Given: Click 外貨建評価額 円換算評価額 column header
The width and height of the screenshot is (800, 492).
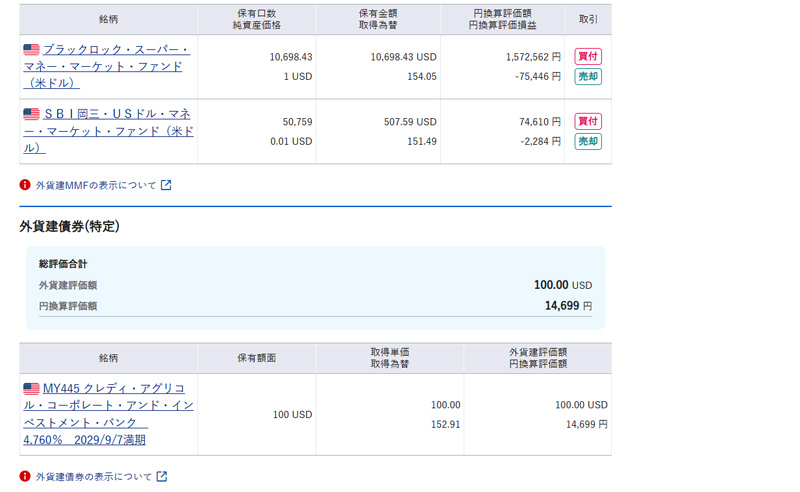Looking at the screenshot, I should click(x=538, y=358).
